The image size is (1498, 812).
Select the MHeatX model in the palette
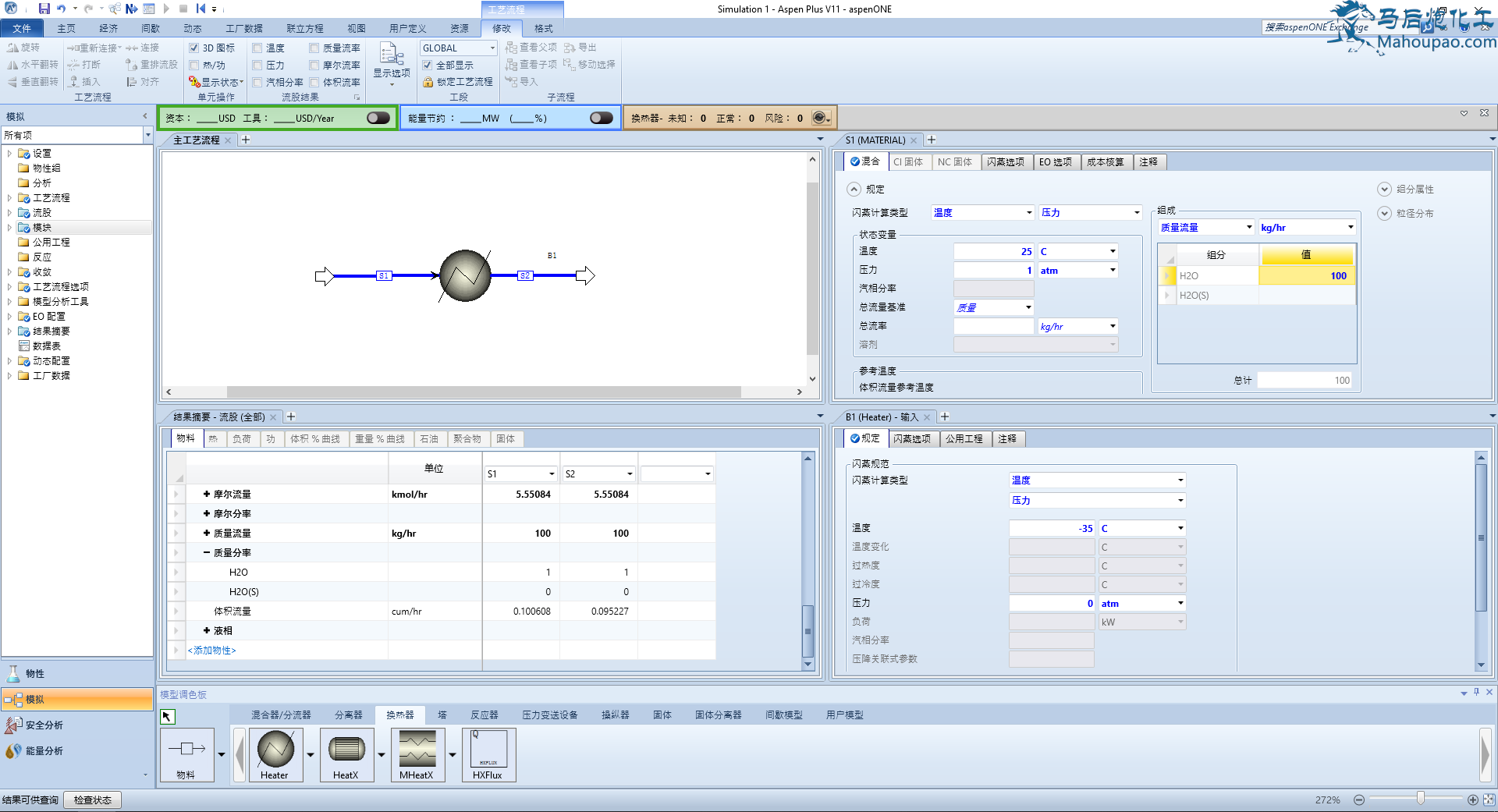(x=417, y=754)
